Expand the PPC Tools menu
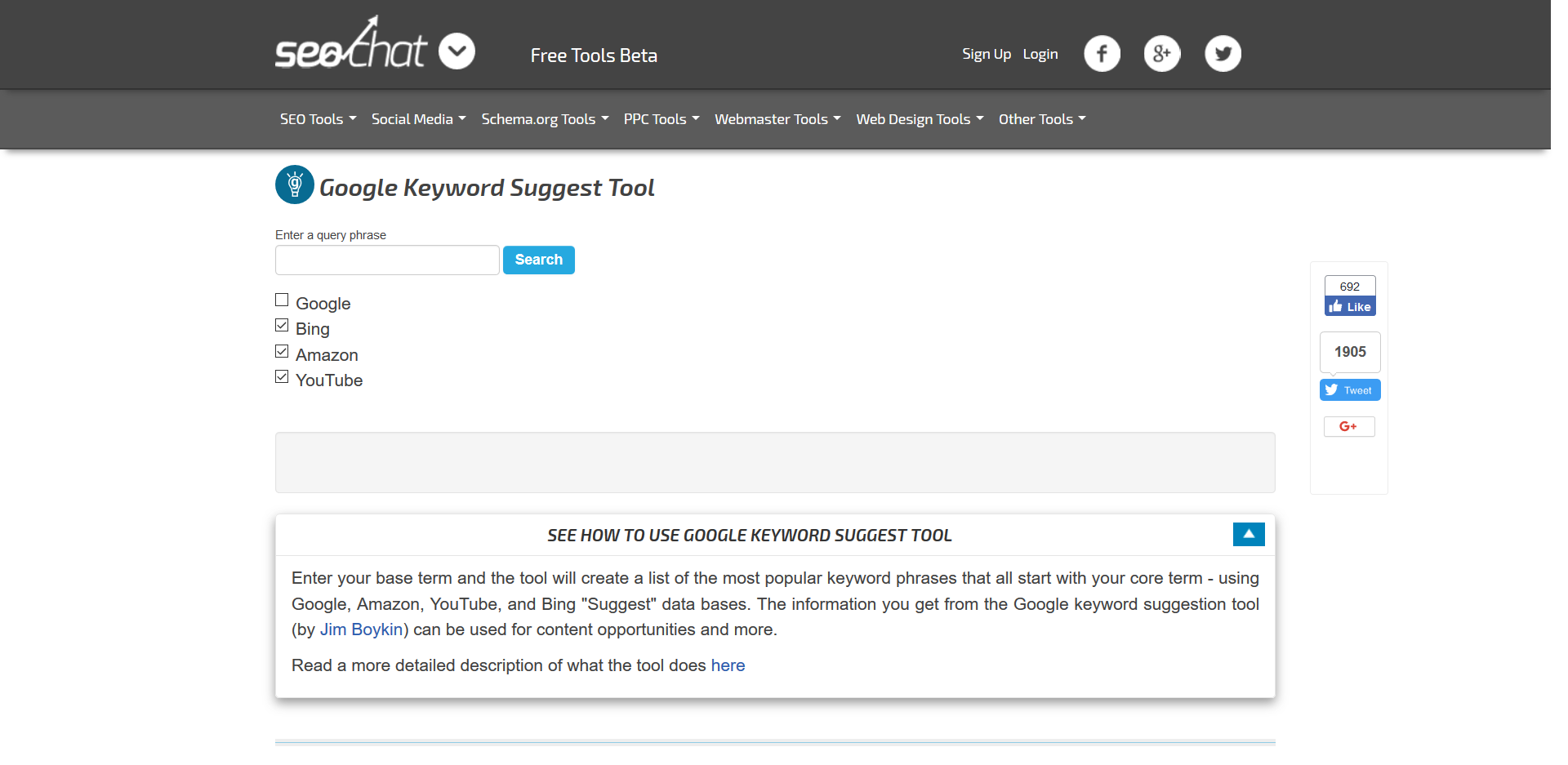The image size is (1568, 765). tap(661, 119)
